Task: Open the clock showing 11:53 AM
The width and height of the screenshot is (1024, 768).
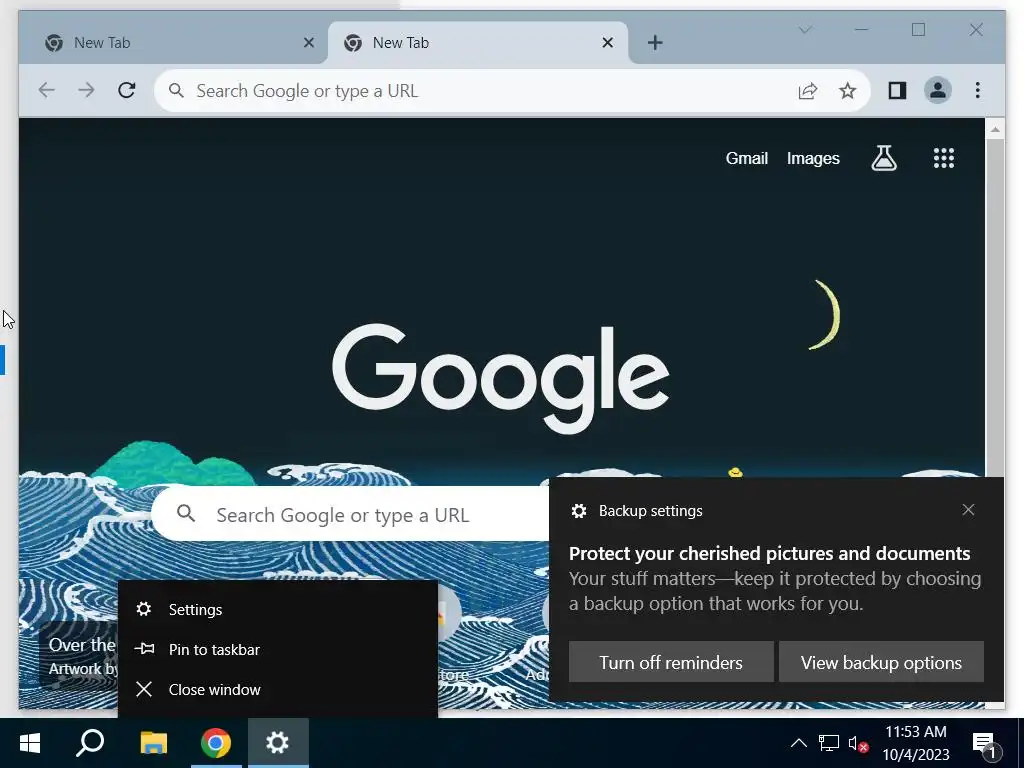Action: pos(916,743)
